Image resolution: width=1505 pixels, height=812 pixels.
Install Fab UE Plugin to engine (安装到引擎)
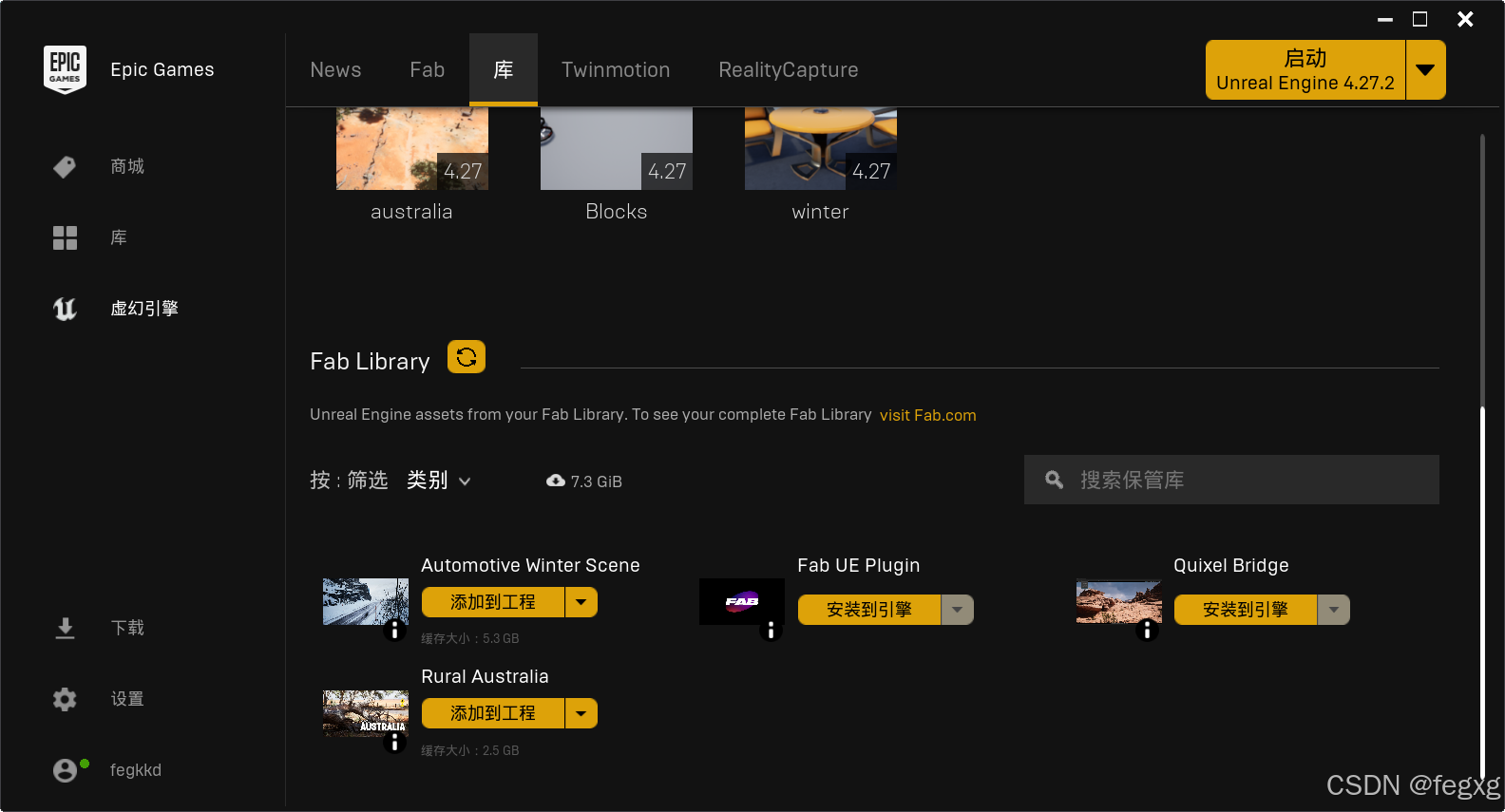pos(869,610)
